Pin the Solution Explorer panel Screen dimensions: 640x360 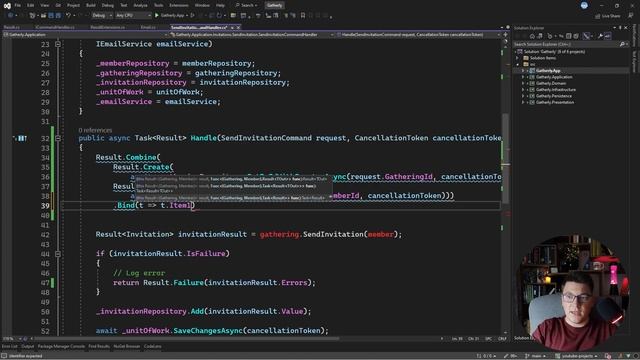coord(620,28)
